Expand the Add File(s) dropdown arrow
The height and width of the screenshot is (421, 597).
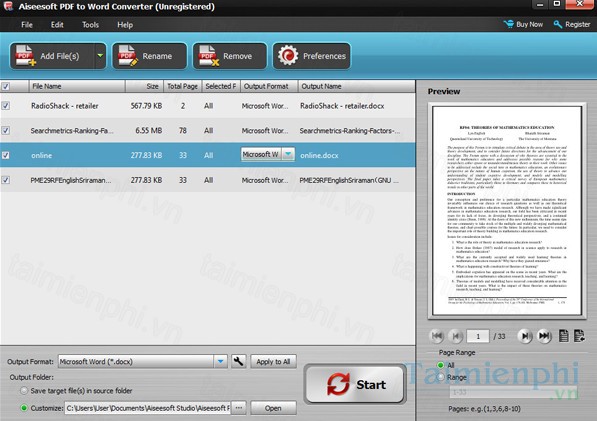[x=100, y=56]
